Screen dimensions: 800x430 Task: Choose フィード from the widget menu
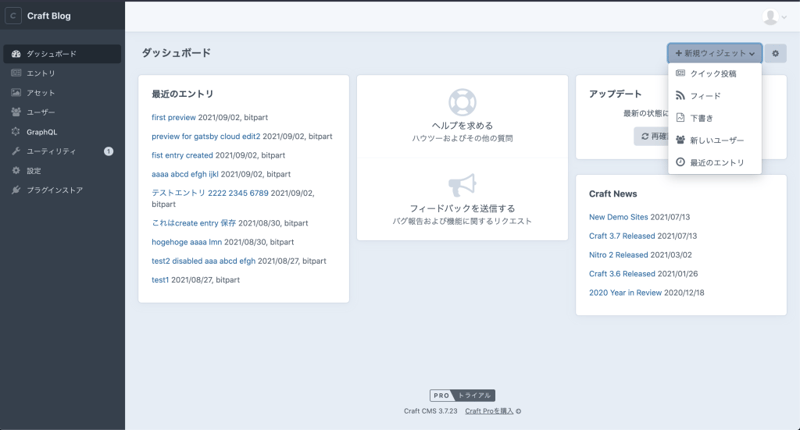tap(705, 96)
